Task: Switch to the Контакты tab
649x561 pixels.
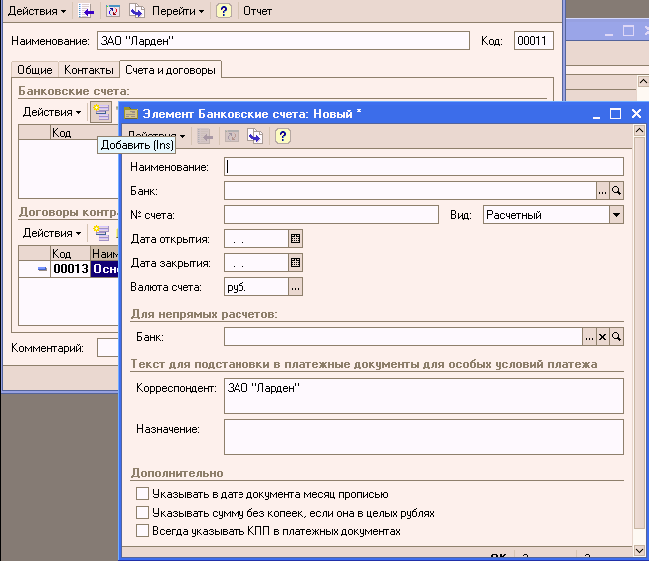Action: tap(88, 70)
